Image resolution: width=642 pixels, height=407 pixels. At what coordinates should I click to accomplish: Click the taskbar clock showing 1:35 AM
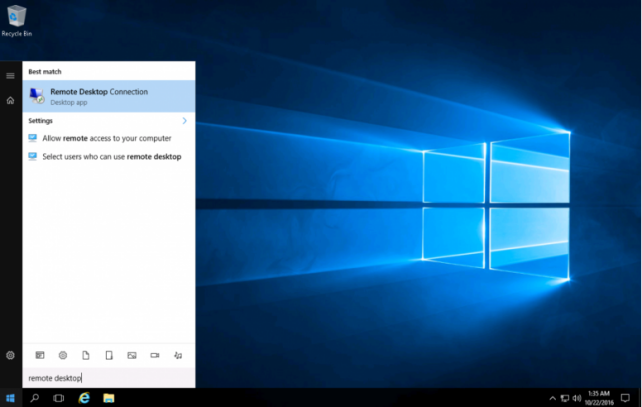click(x=599, y=398)
